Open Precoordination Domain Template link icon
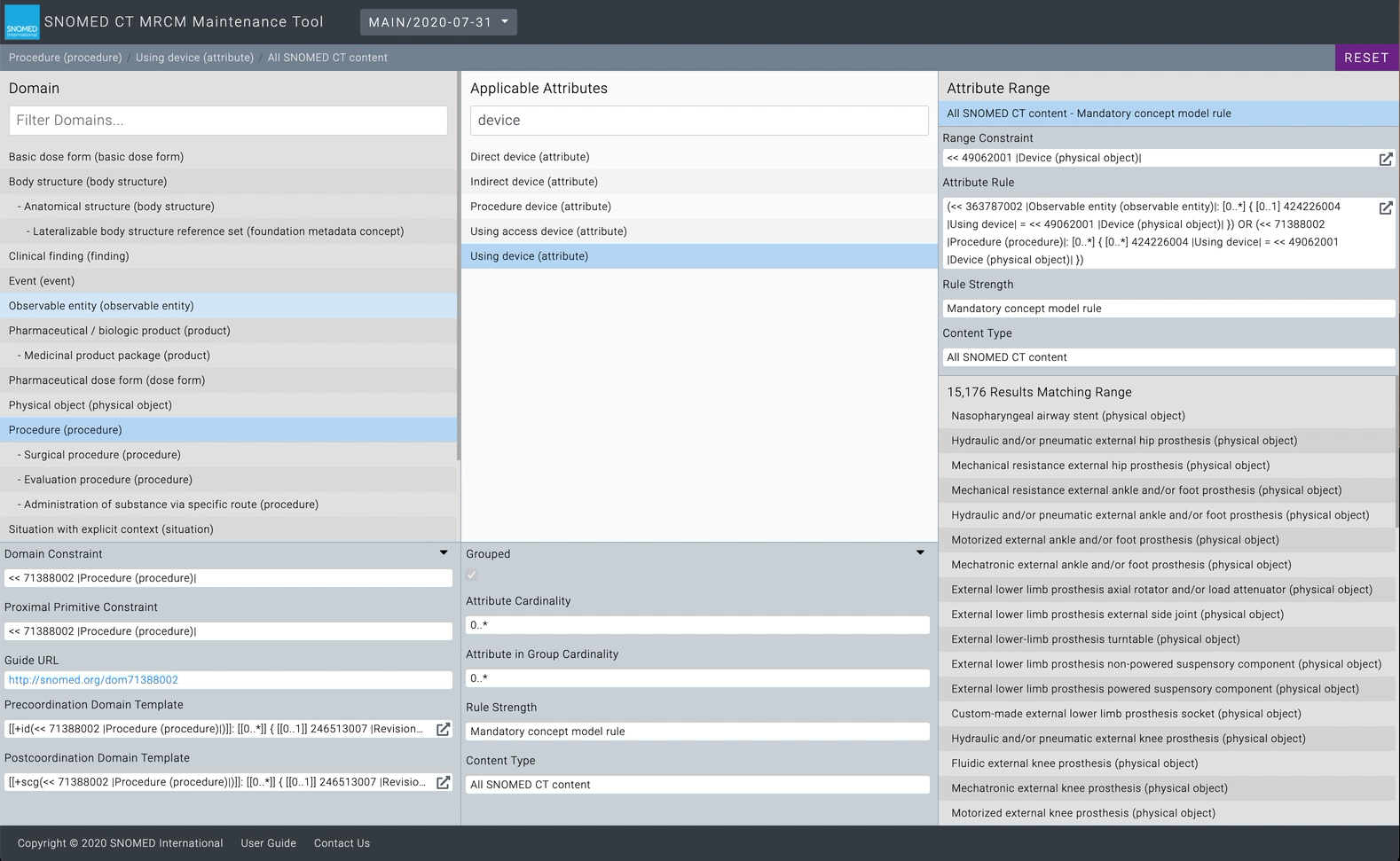1400x861 pixels. click(443, 729)
